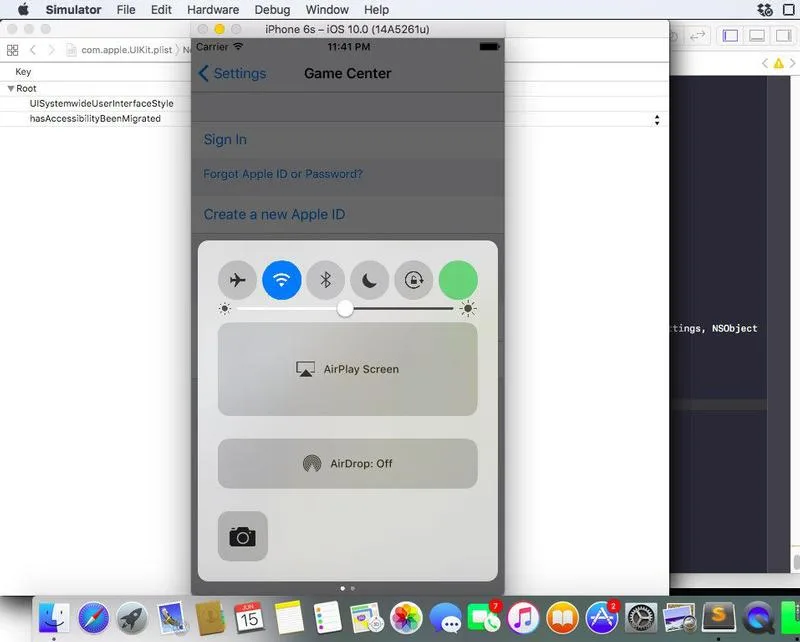Open Messages from the Dock
Viewport: 800px width, 642px height.
(x=445, y=618)
